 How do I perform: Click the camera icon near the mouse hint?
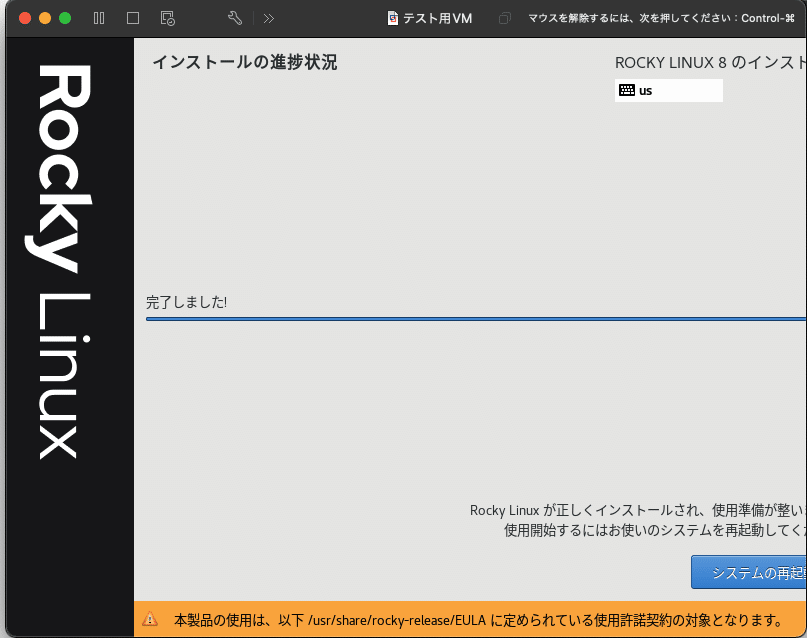[505, 18]
